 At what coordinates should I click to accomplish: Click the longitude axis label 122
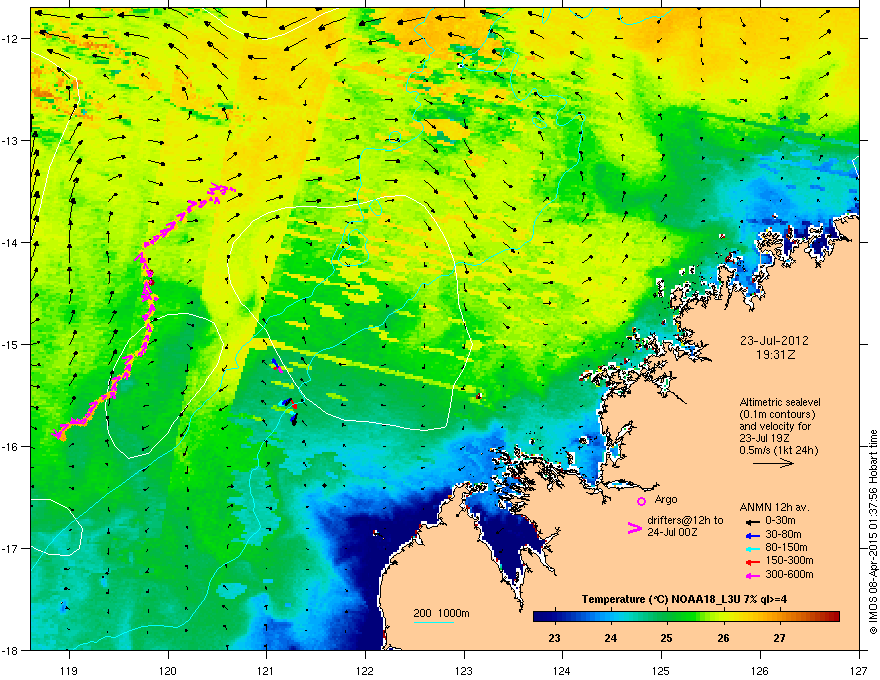(365, 670)
